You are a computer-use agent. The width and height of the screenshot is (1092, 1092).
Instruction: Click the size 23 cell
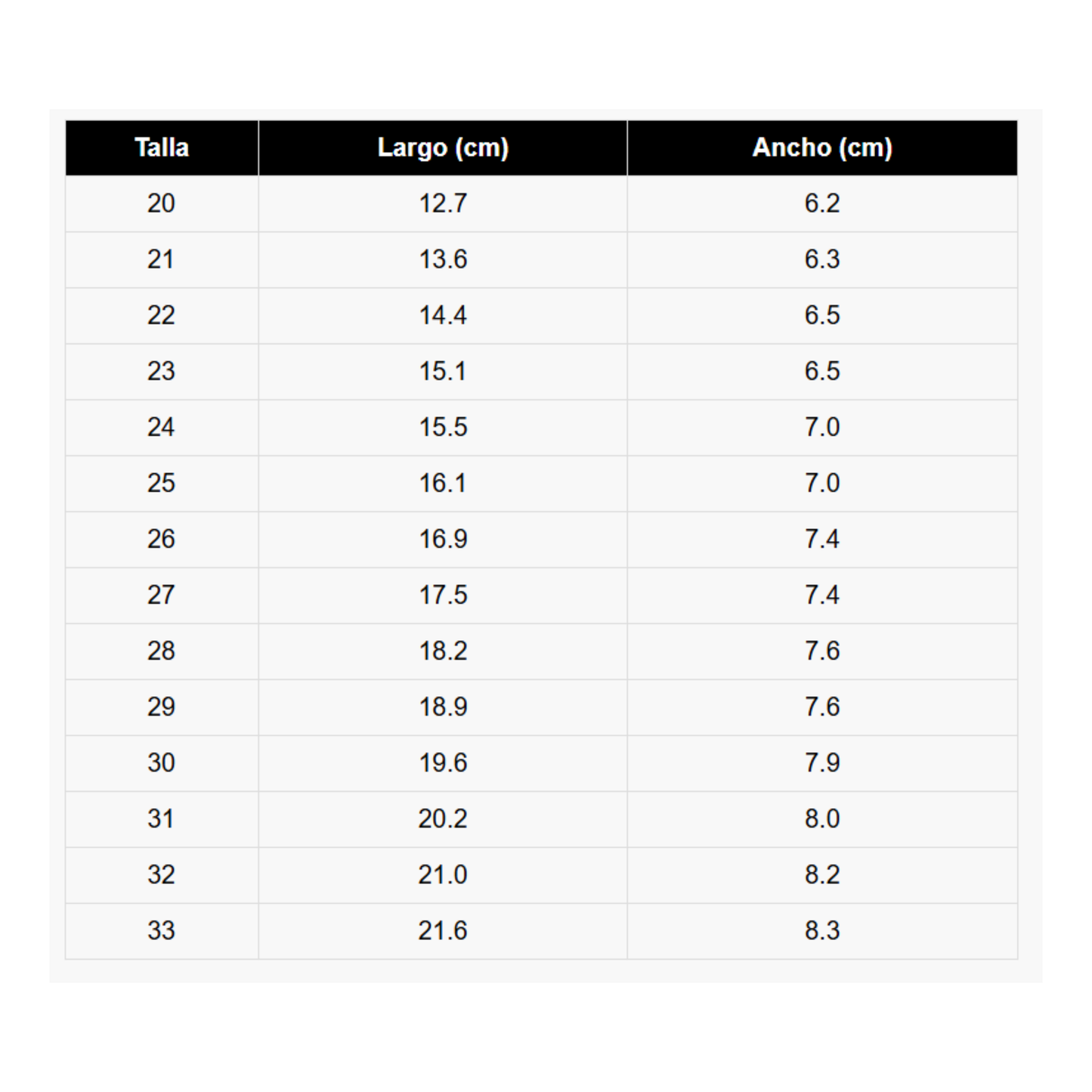pos(162,372)
